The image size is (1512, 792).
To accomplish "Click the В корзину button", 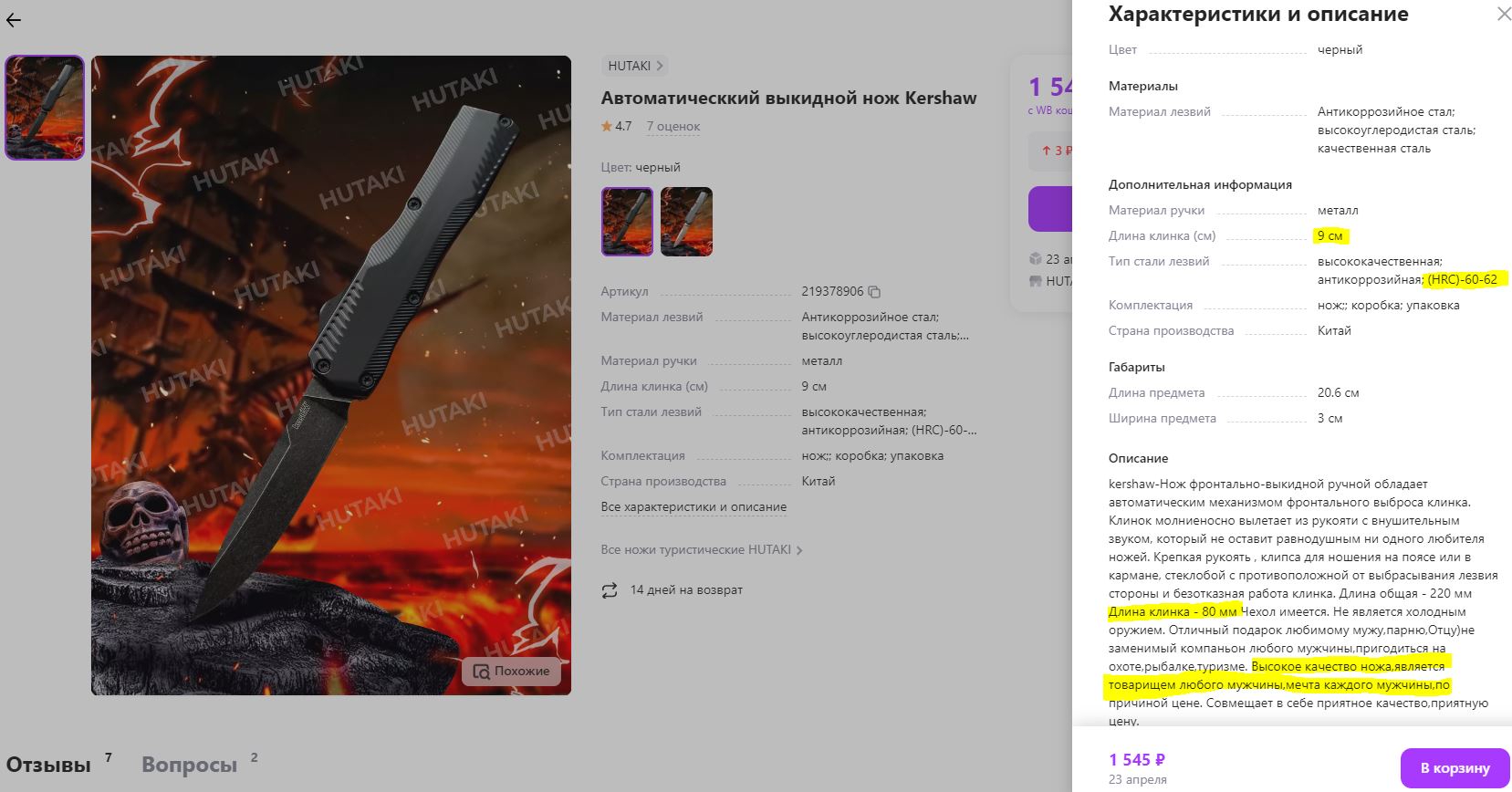I will (1455, 768).
